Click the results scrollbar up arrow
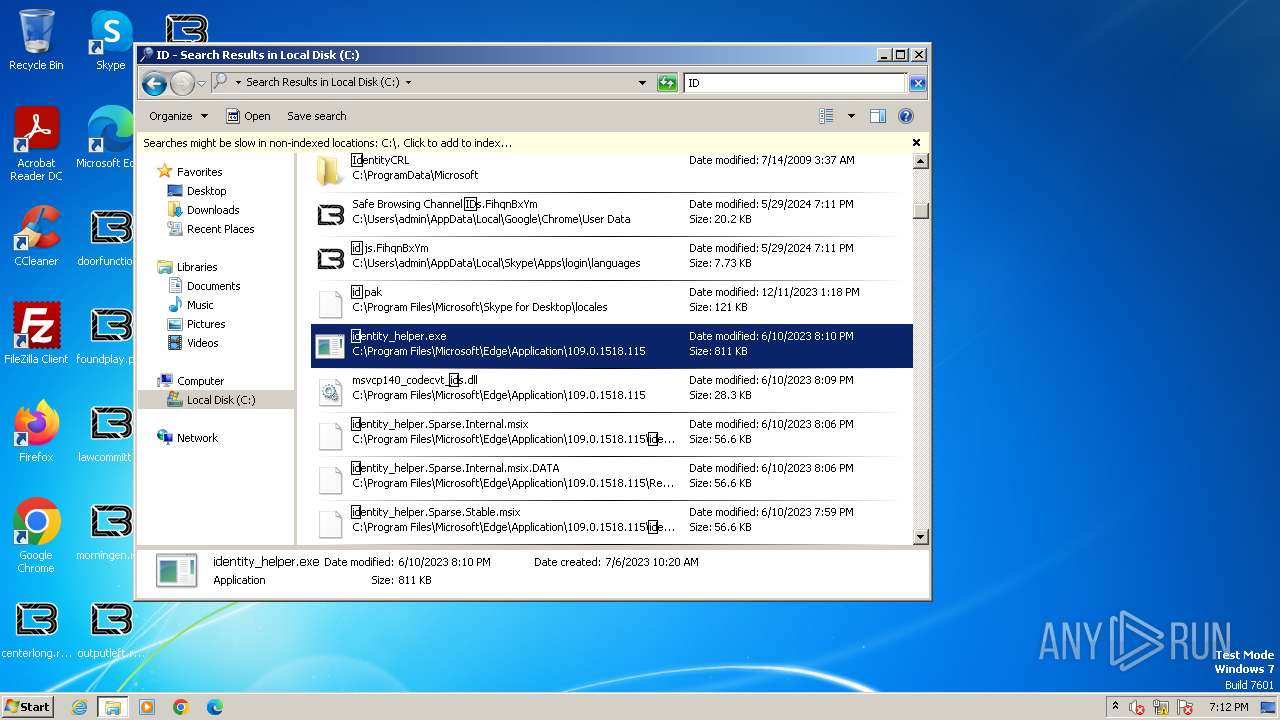 (x=921, y=161)
